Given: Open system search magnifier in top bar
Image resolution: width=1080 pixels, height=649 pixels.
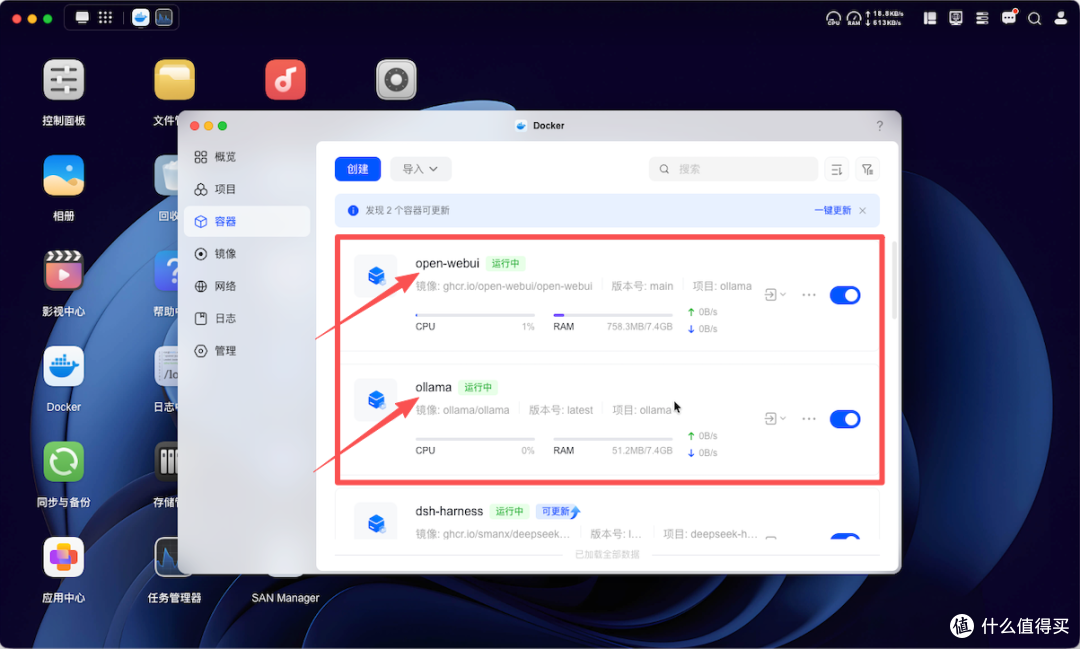Looking at the screenshot, I should pos(1035,19).
